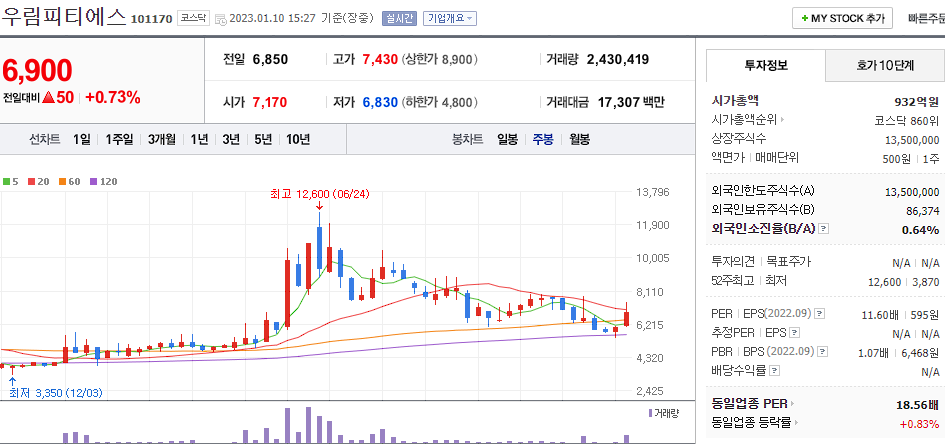945x444 pixels.
Task: Open the 기업개요 dropdown
Action: pyautogui.click(x=450, y=19)
